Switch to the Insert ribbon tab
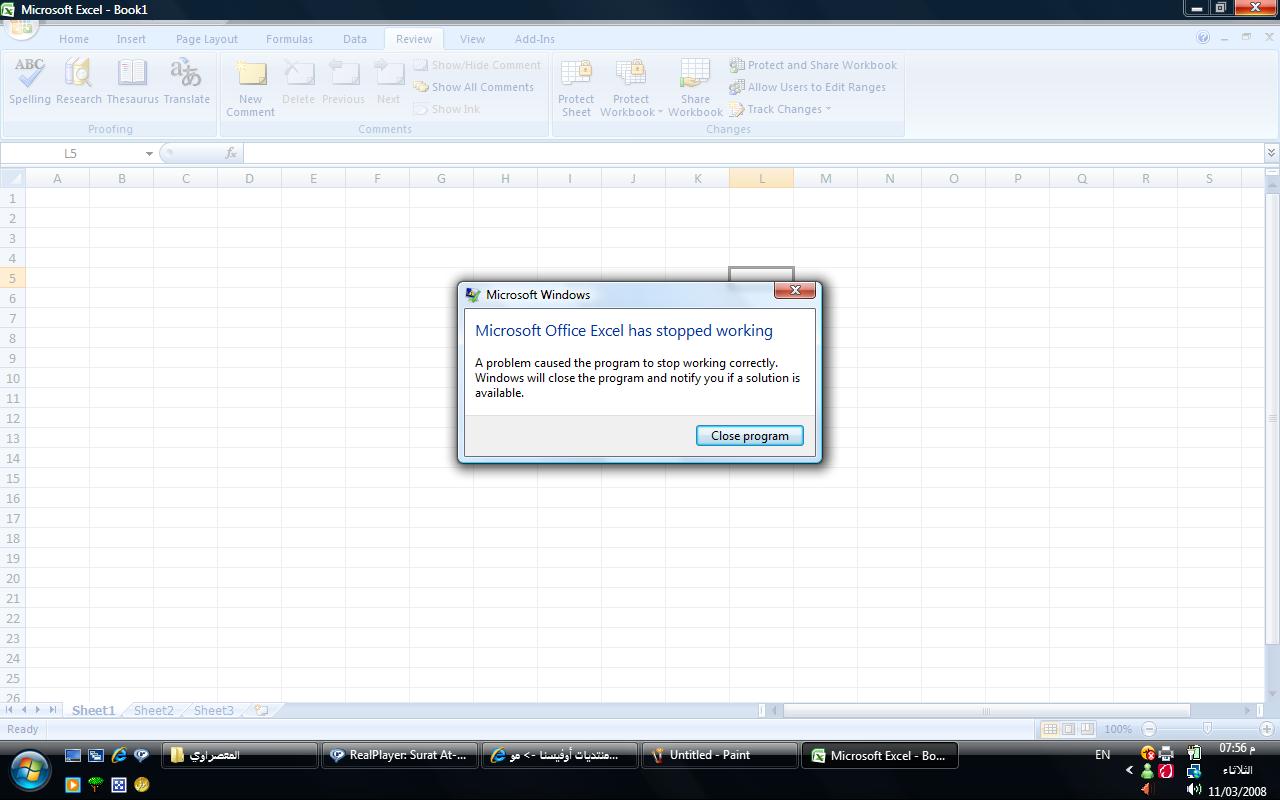 click(x=131, y=39)
